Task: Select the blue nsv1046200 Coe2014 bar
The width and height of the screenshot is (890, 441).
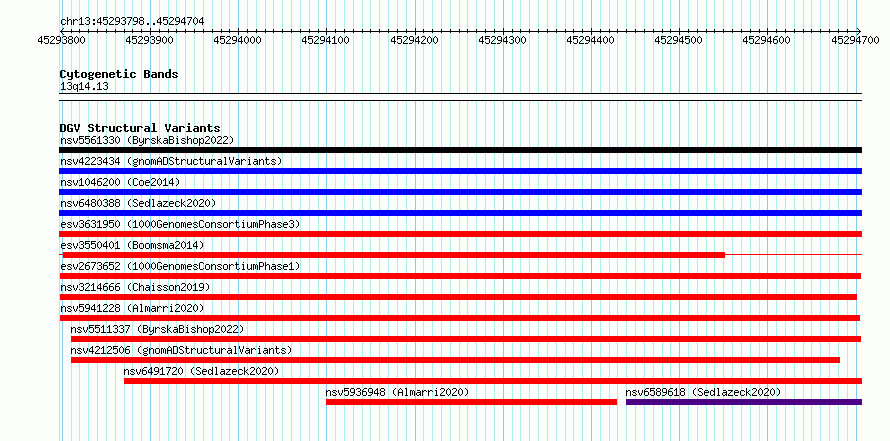Action: 460,192
